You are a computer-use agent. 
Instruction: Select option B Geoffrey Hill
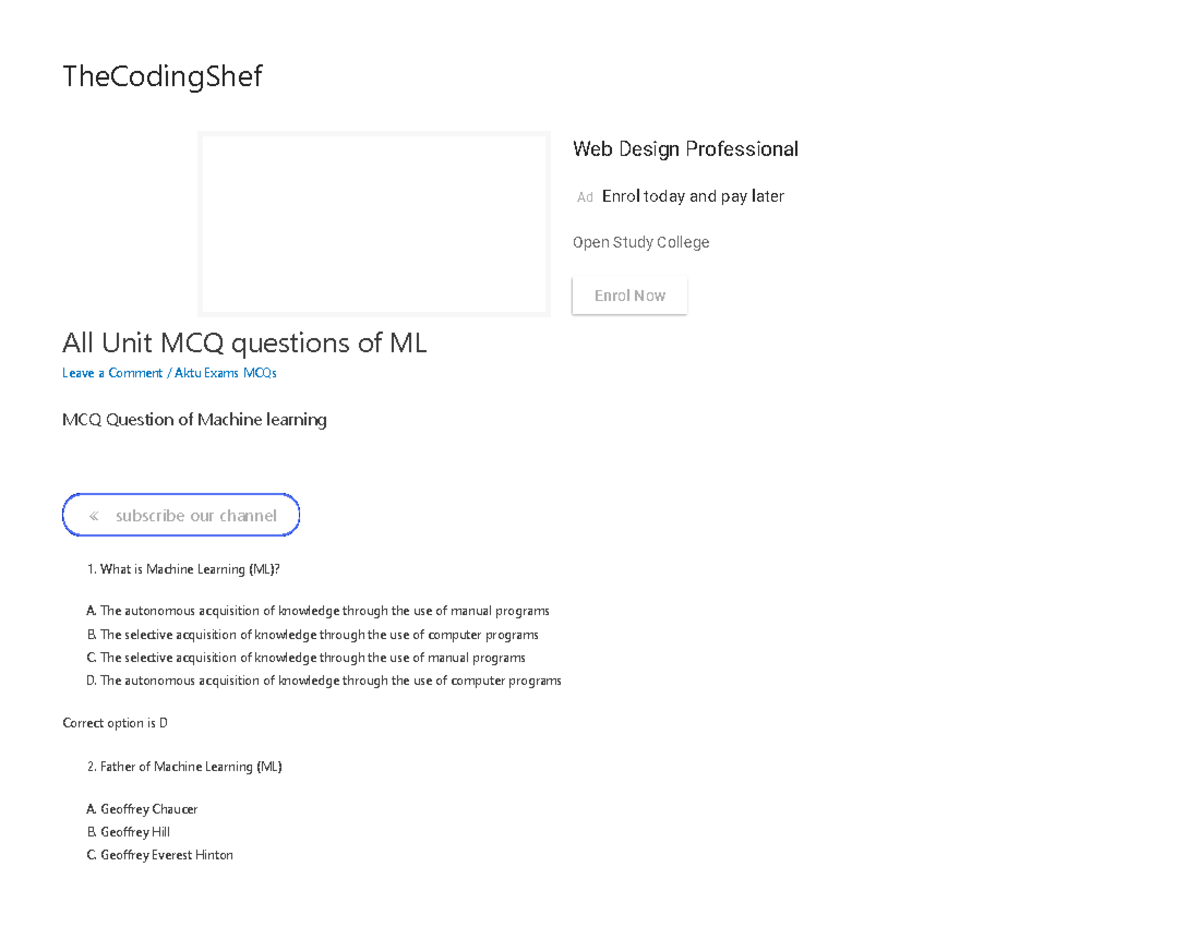[x=128, y=831]
